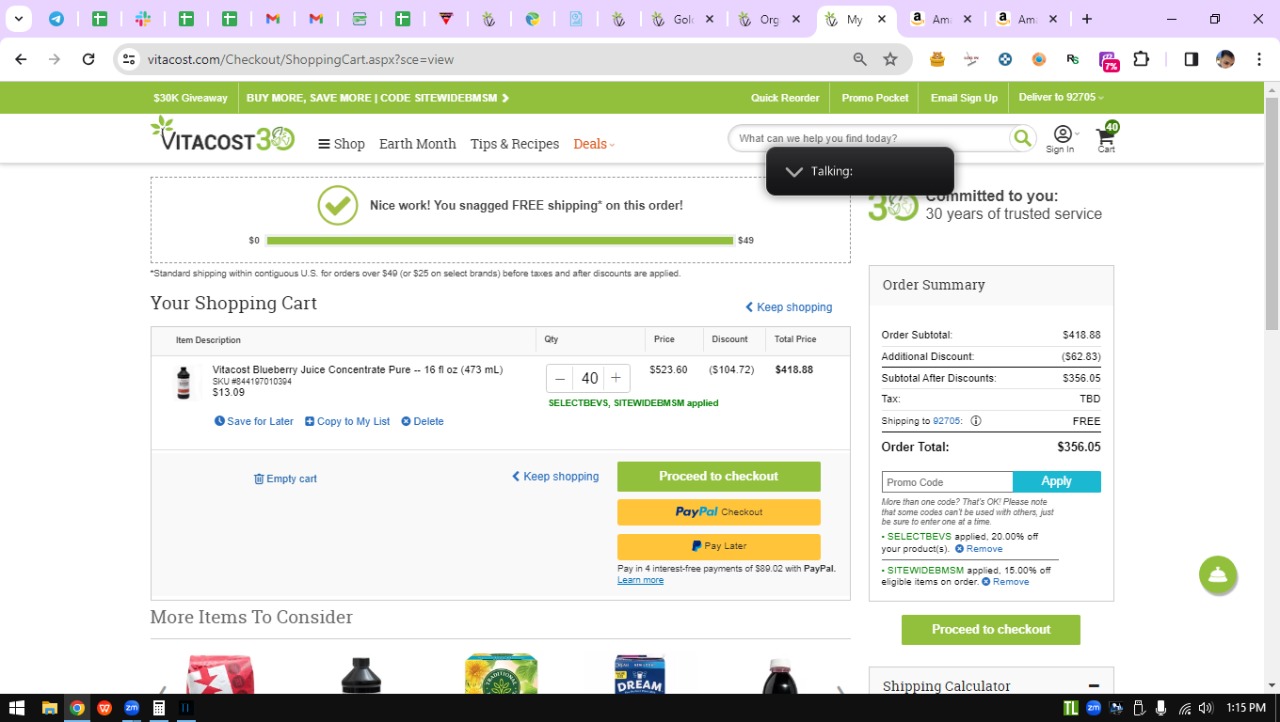The height and width of the screenshot is (722, 1280).
Task: Open Promo Pocket
Action: [x=875, y=98]
